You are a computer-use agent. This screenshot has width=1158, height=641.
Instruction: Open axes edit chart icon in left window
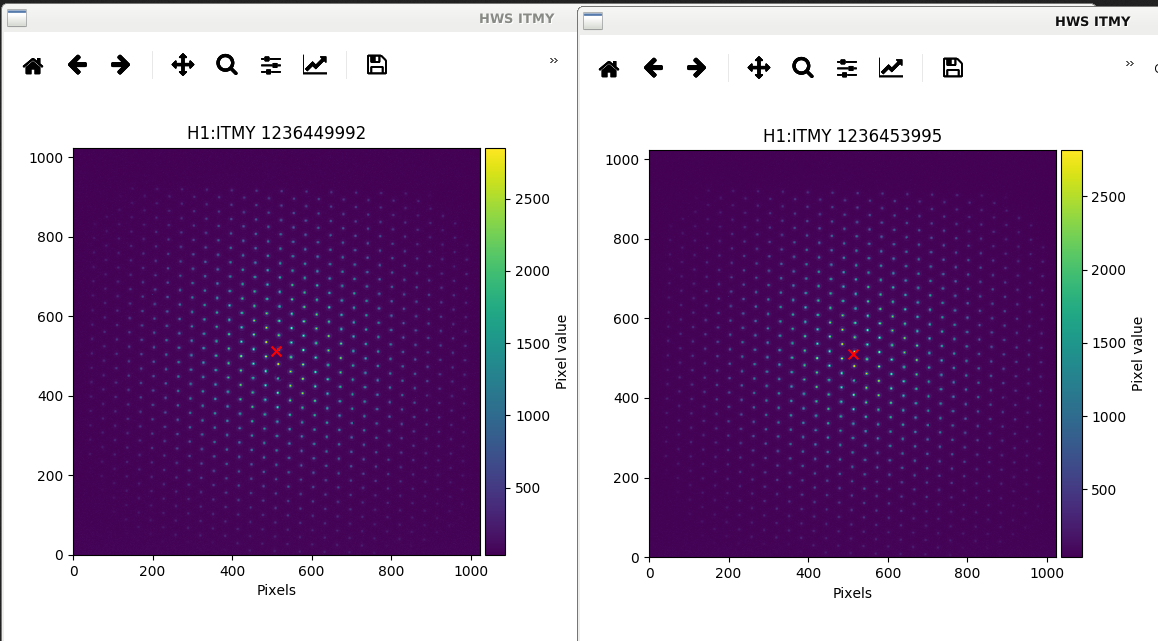pos(315,65)
